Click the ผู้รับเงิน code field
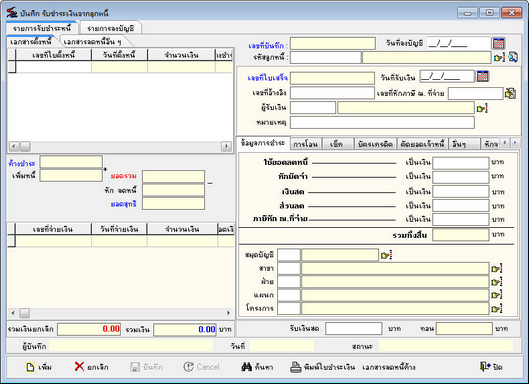The image size is (529, 384). point(313,108)
